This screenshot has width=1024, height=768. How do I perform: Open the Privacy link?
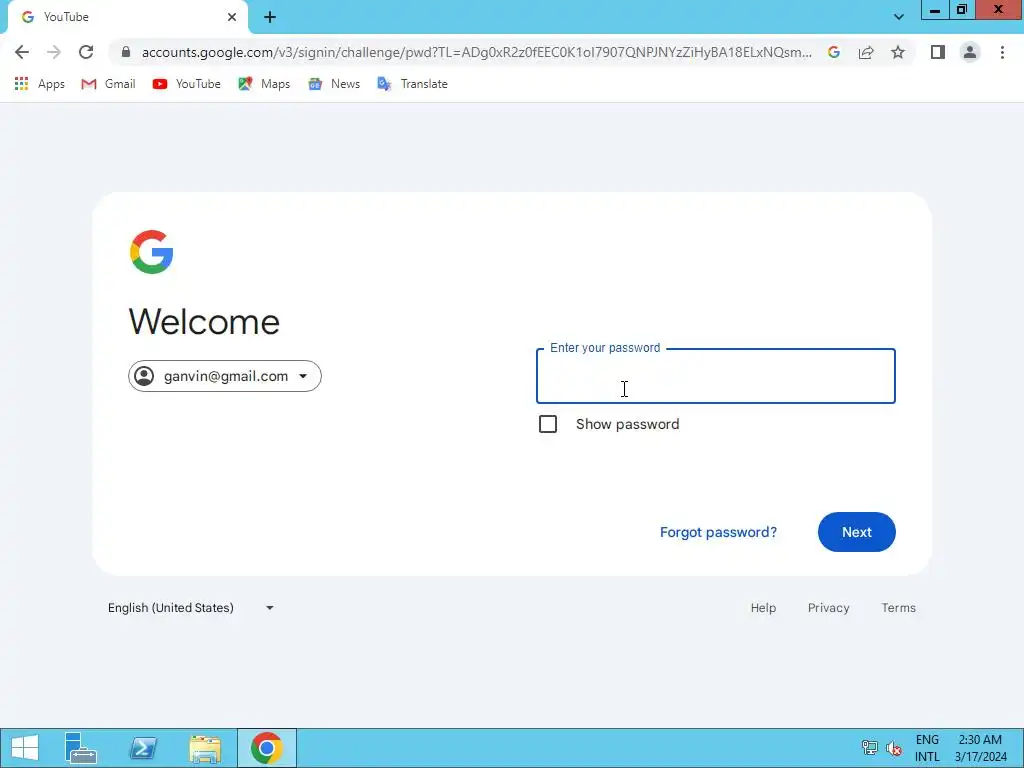point(828,608)
